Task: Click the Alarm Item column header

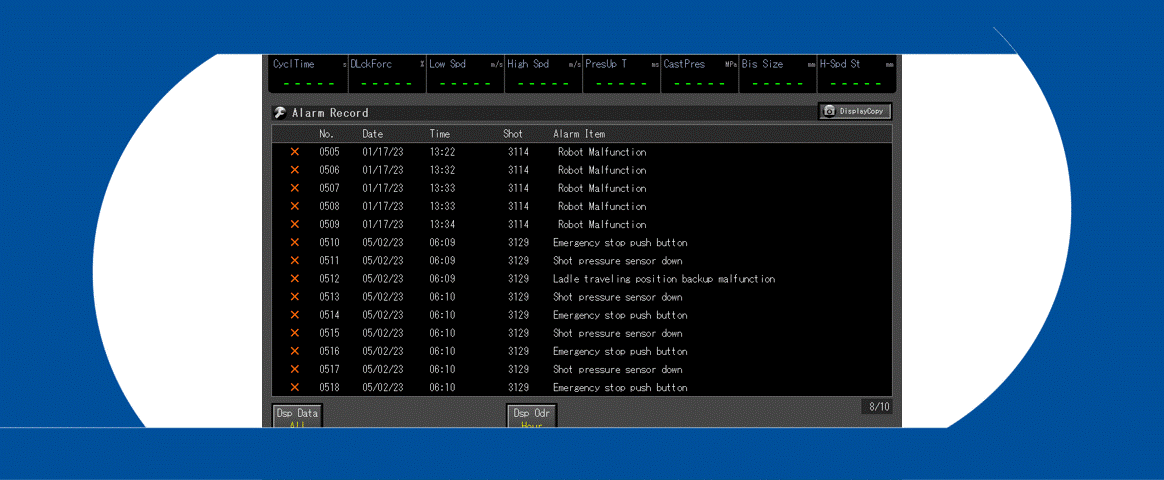Action: pos(578,134)
